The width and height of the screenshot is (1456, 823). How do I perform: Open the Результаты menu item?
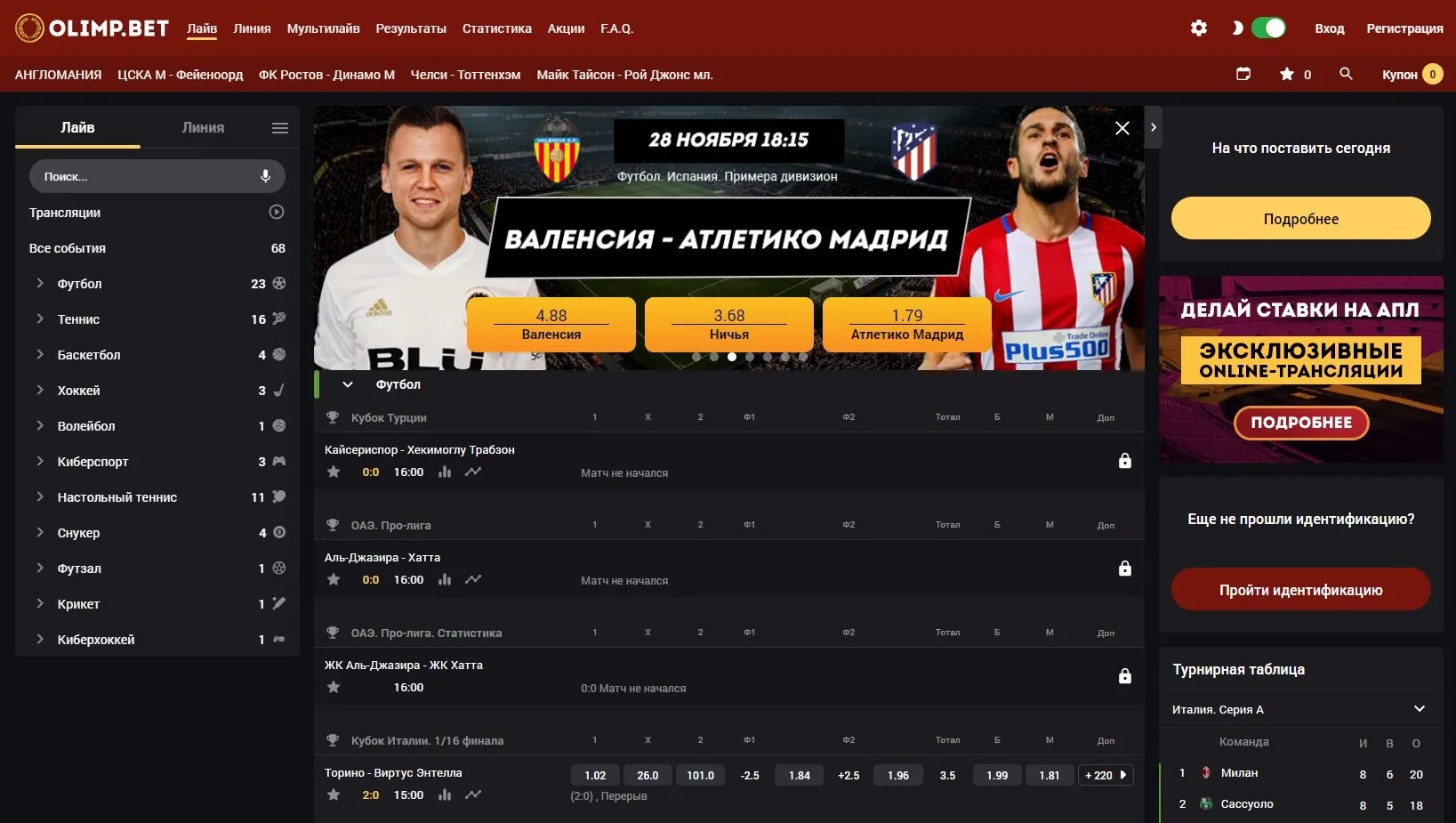click(x=411, y=28)
